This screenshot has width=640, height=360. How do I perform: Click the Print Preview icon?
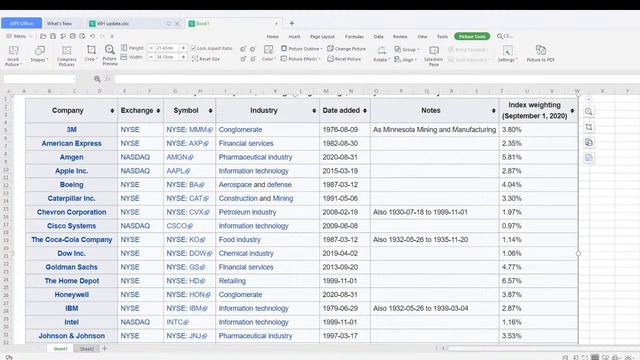(82, 36)
